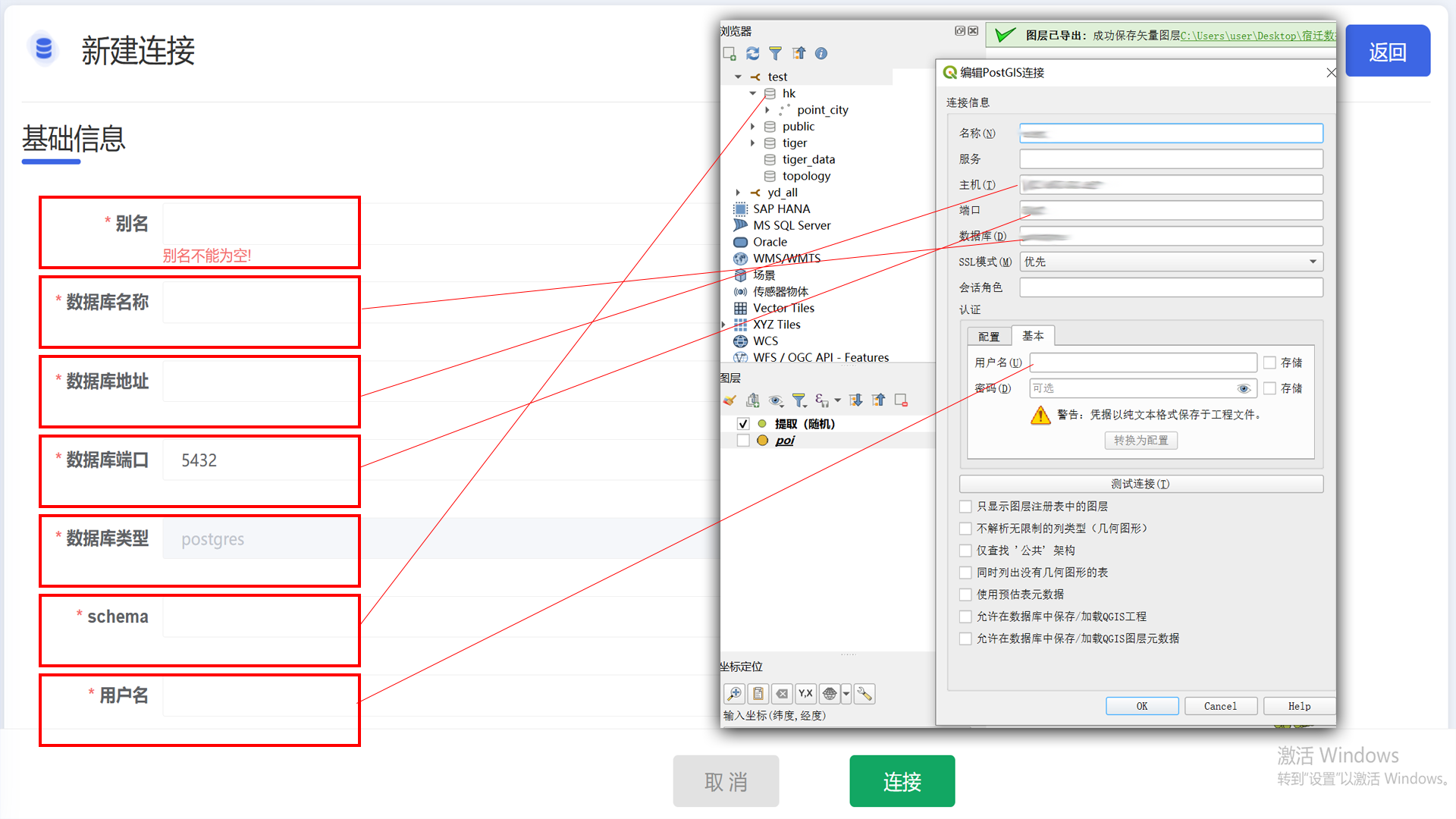This screenshot has height=819, width=1456.
Task: Open the wrench settings icon in coordinate panel
Action: tap(864, 693)
